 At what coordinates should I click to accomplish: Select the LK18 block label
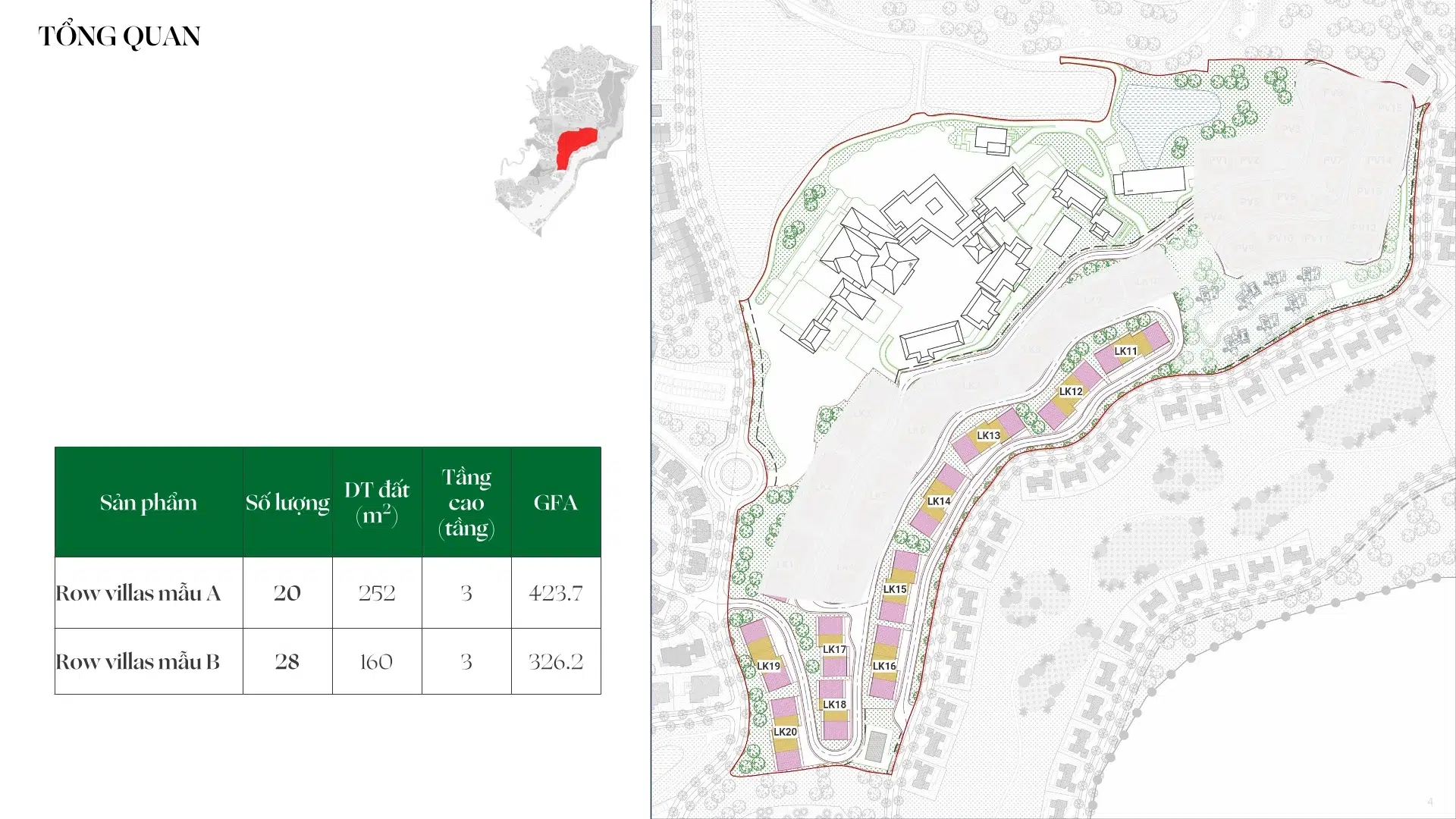[834, 704]
